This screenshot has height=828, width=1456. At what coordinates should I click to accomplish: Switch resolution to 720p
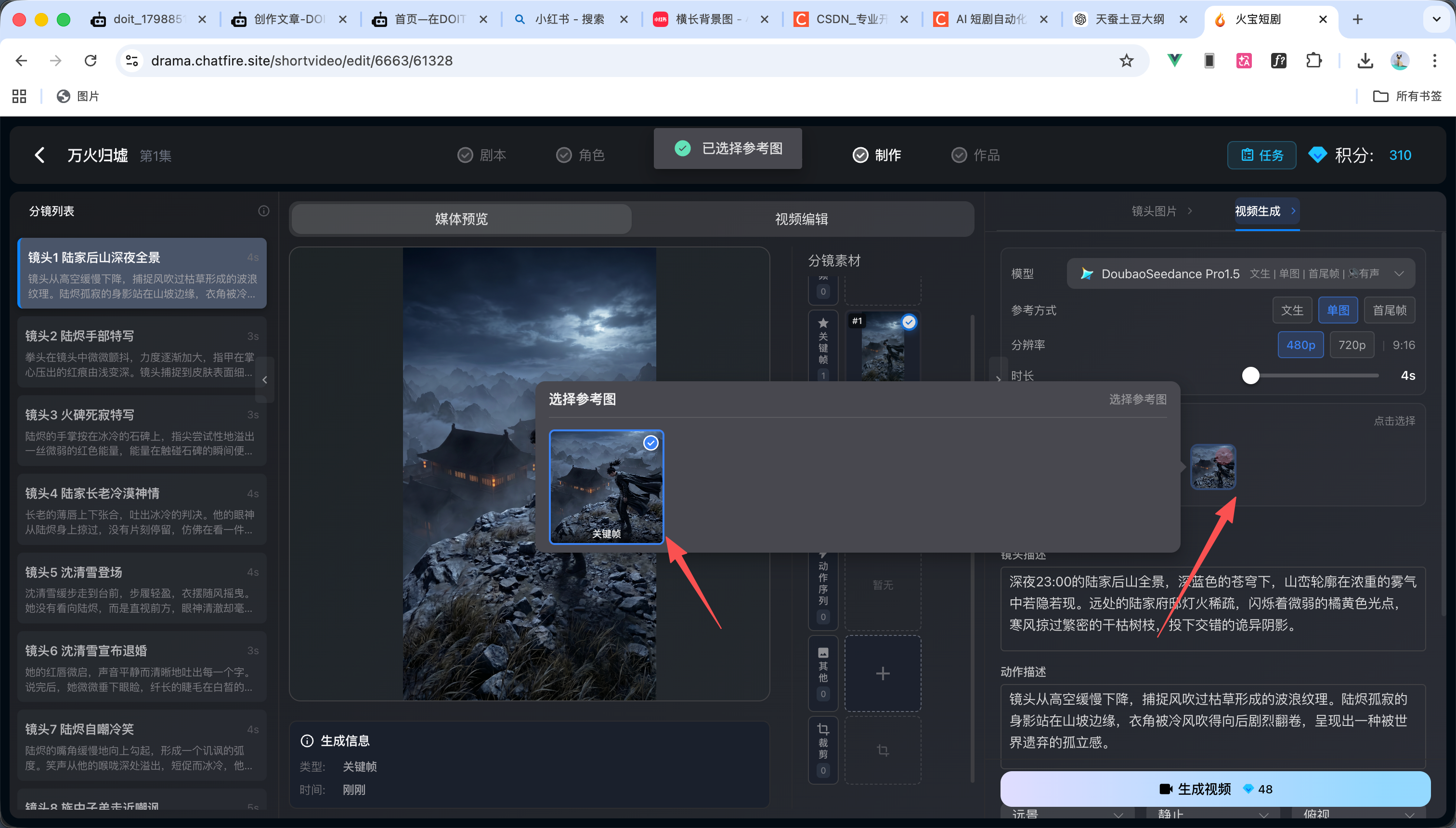click(x=1352, y=345)
